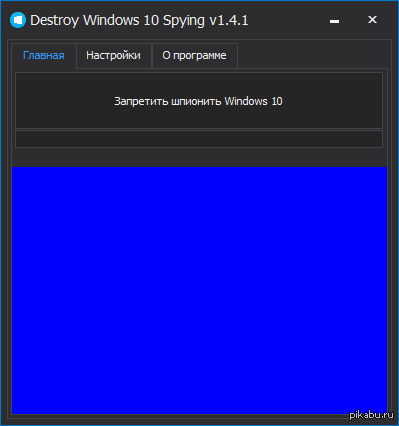This screenshot has height=426, width=399.
Task: Open the О программе tab
Action: [195, 56]
